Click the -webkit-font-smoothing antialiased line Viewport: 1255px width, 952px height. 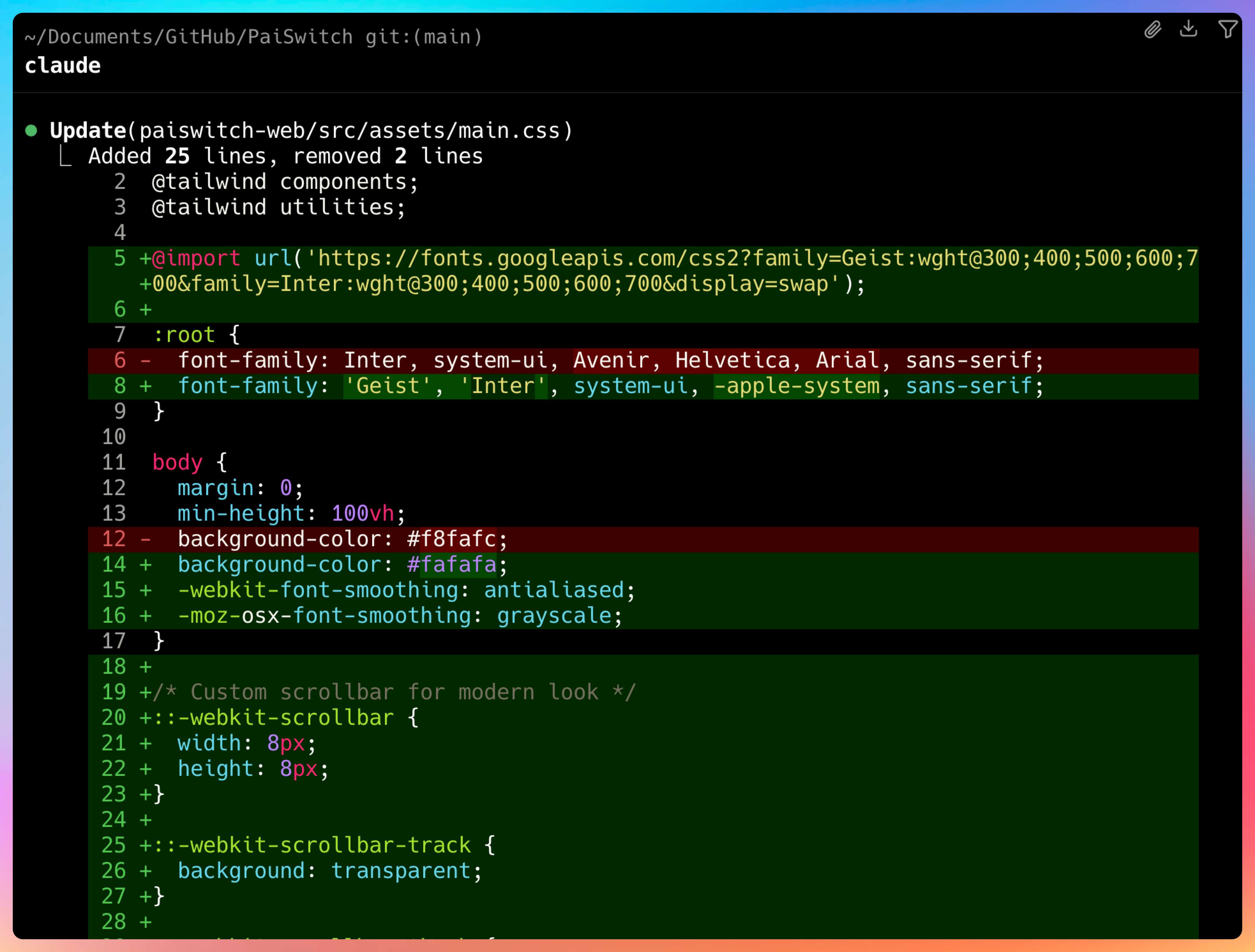406,590
